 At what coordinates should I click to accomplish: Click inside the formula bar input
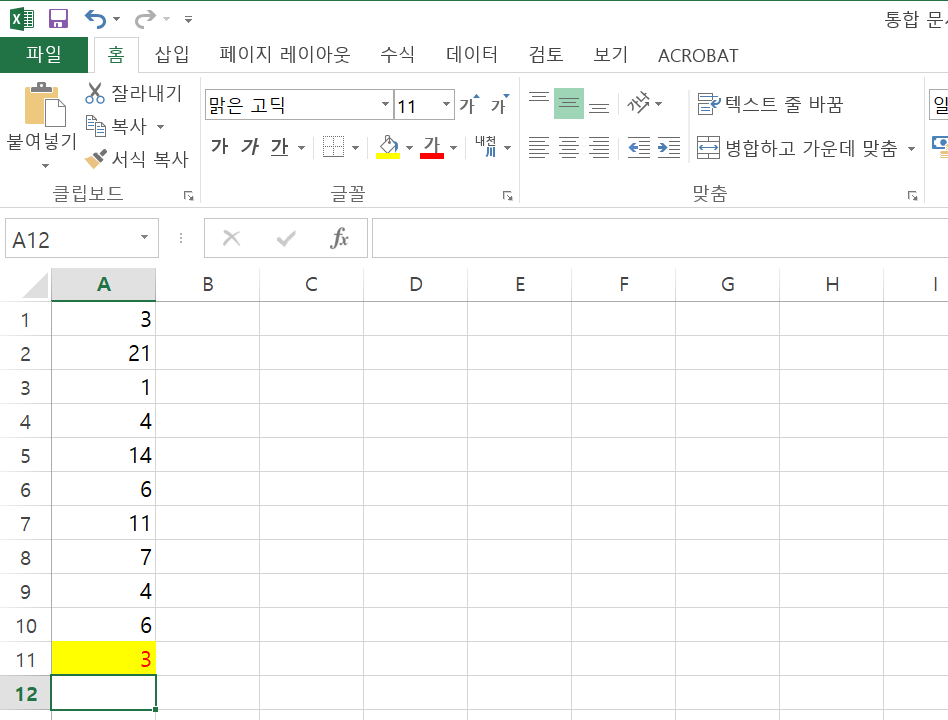coord(660,238)
